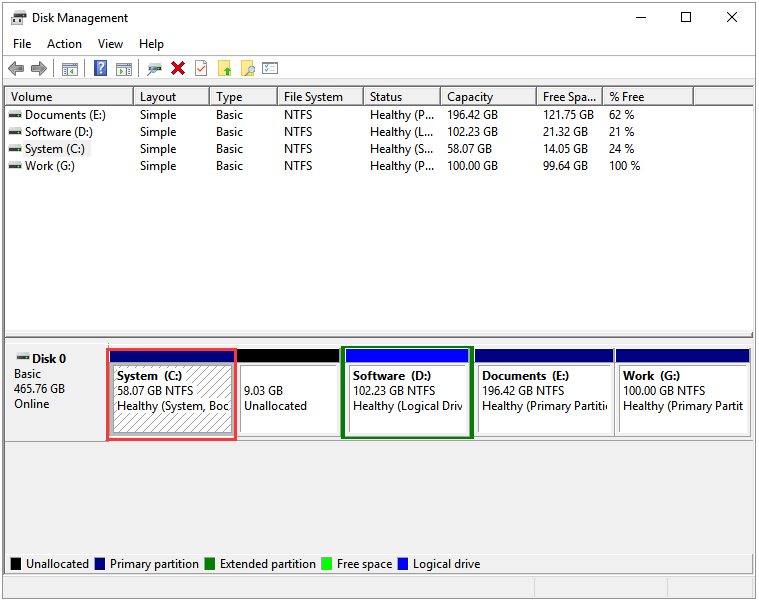Screen dimensions: 759x604
Task: Click the checklist settings toolbar icon
Action: (270, 68)
